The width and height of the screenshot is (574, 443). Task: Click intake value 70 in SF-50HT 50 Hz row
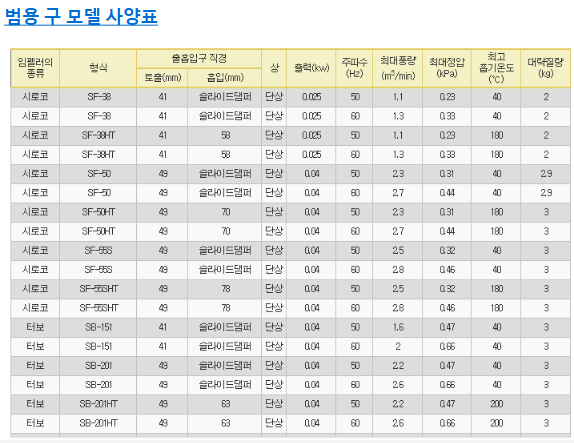click(x=226, y=212)
